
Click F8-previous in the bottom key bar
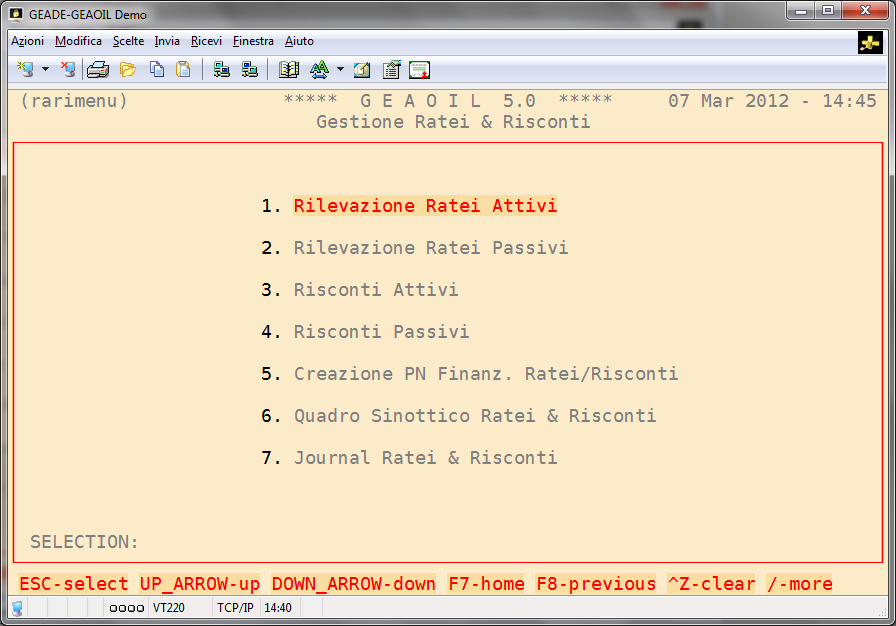(x=596, y=584)
